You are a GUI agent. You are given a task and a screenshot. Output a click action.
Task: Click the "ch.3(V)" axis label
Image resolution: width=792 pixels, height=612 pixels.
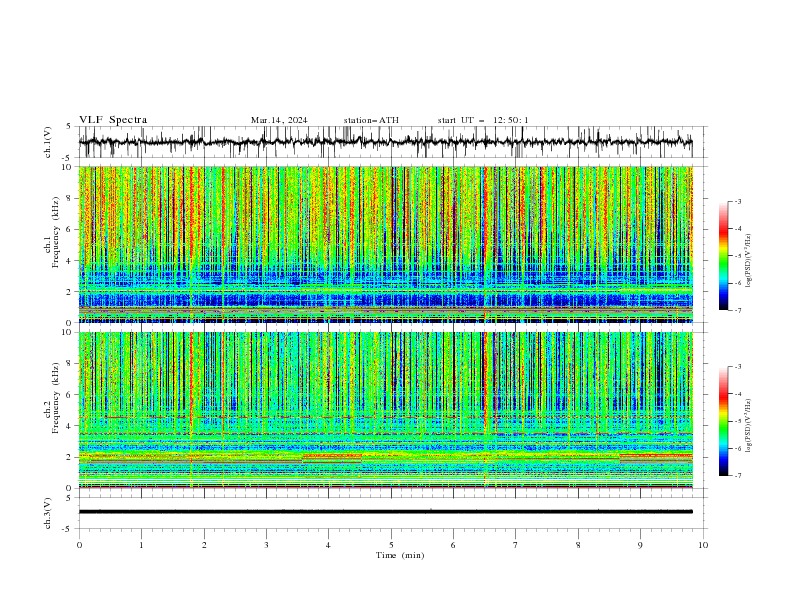[48, 513]
